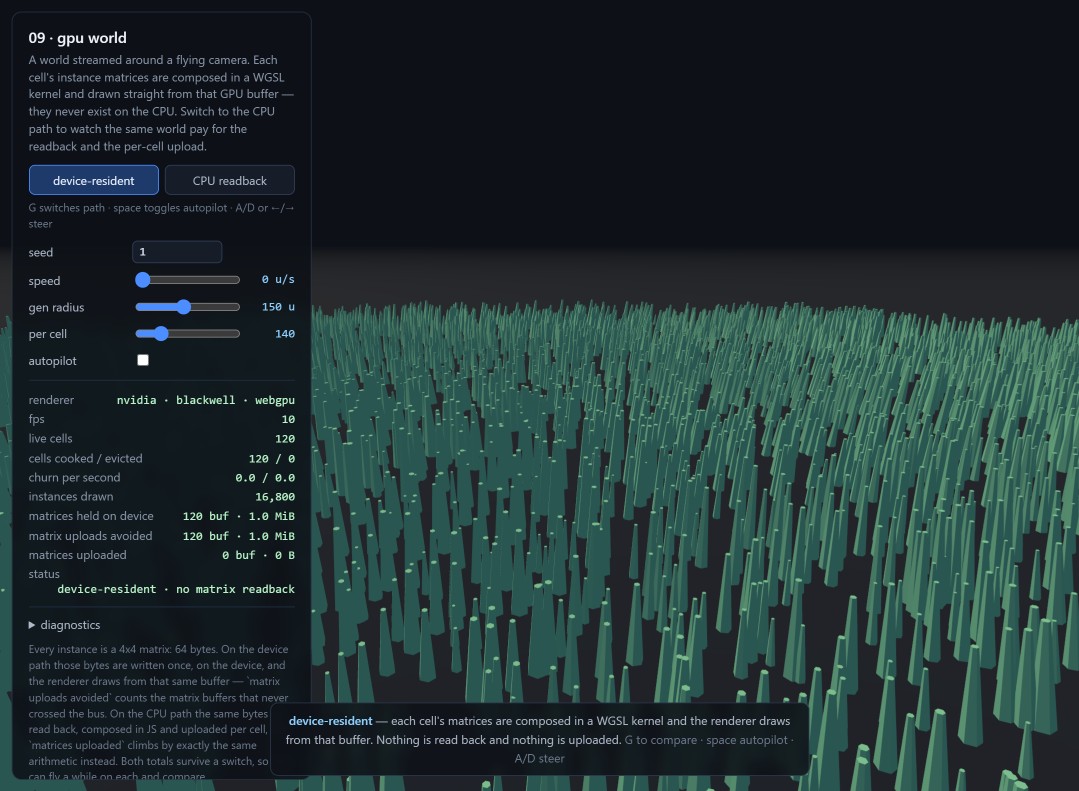The image size is (1079, 791).
Task: Click the live cells value '120'
Action: pyautogui.click(x=285, y=439)
